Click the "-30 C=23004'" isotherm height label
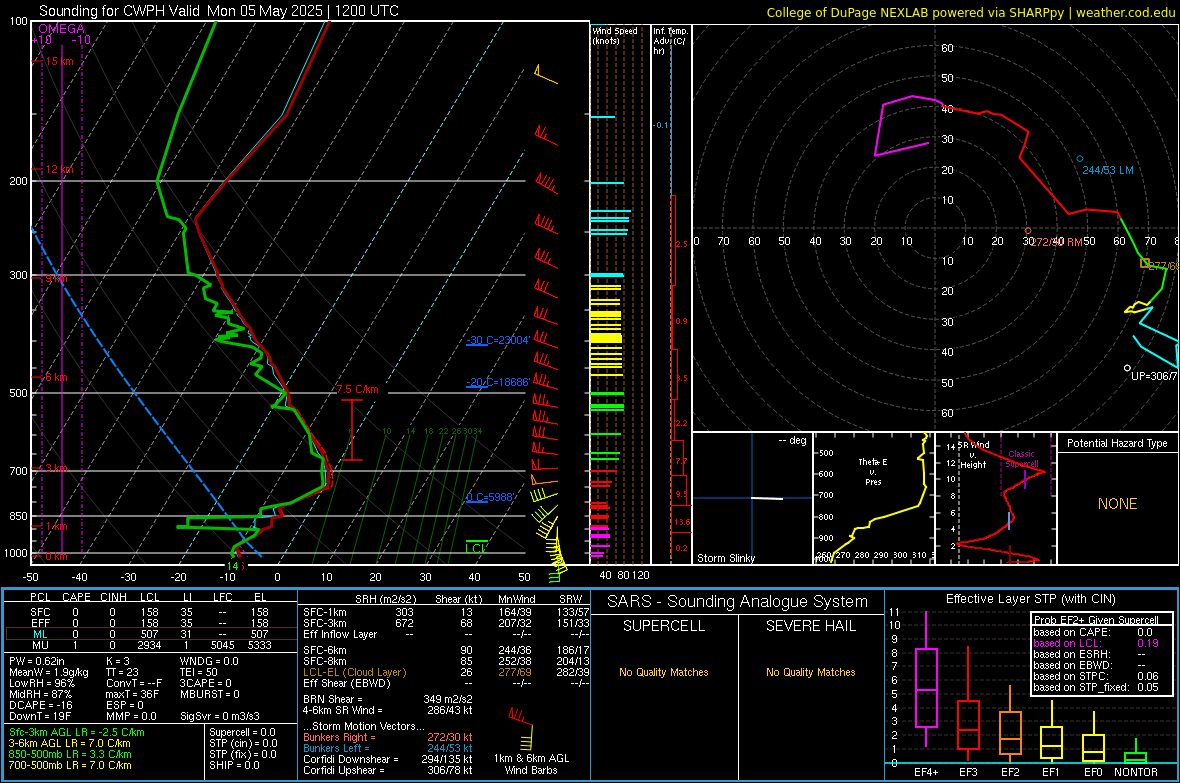 pos(497,340)
